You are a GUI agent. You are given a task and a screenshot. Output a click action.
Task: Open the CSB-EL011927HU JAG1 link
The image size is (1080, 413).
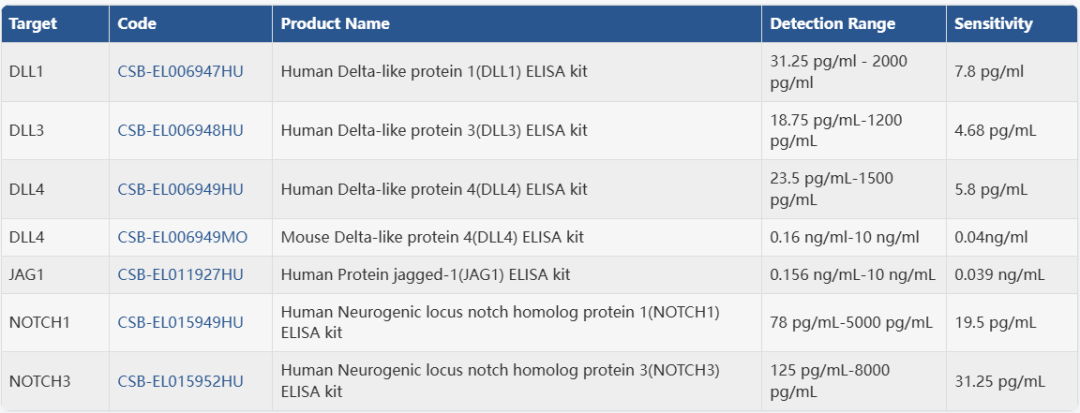point(180,274)
